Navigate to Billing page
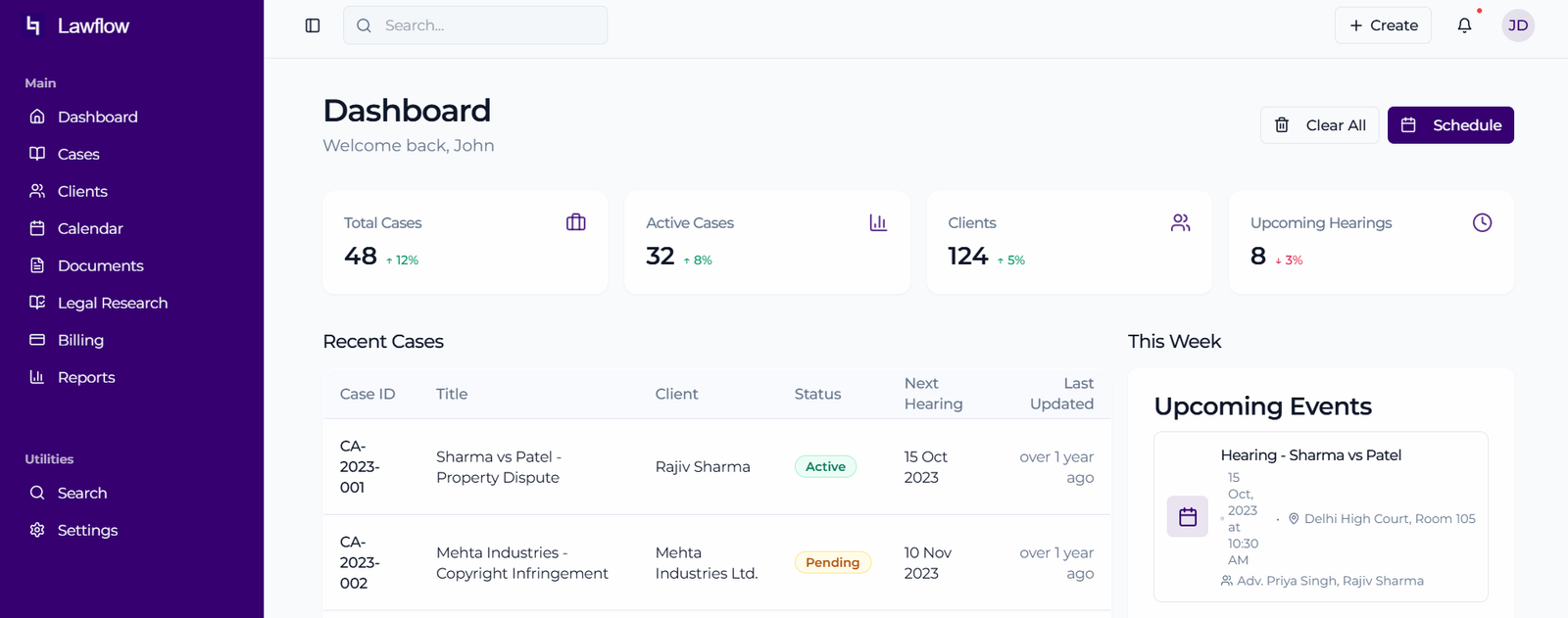This screenshot has height=618, width=1568. click(x=80, y=340)
